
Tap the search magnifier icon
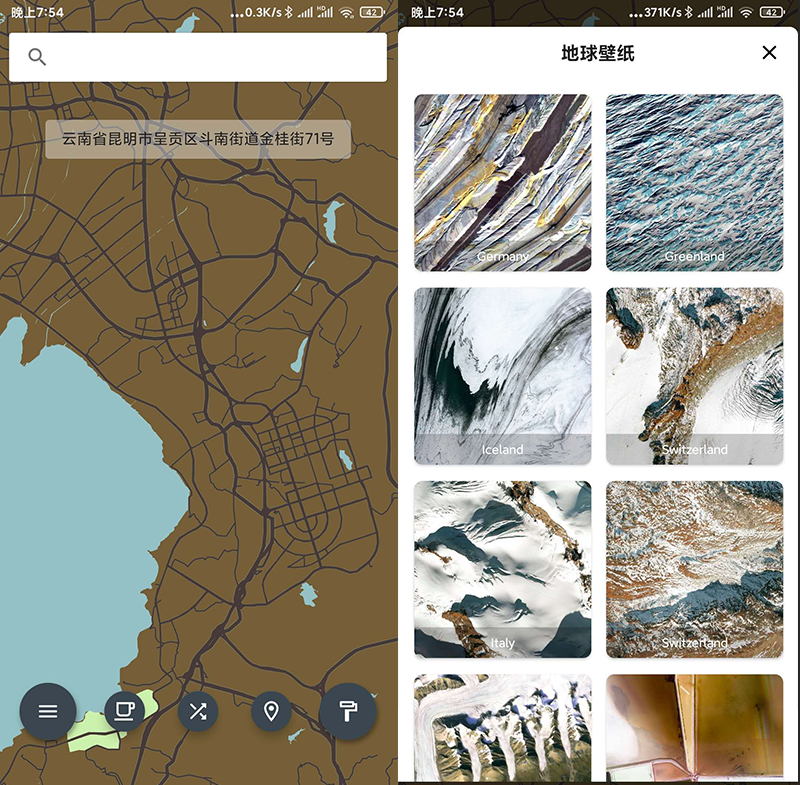point(37,57)
